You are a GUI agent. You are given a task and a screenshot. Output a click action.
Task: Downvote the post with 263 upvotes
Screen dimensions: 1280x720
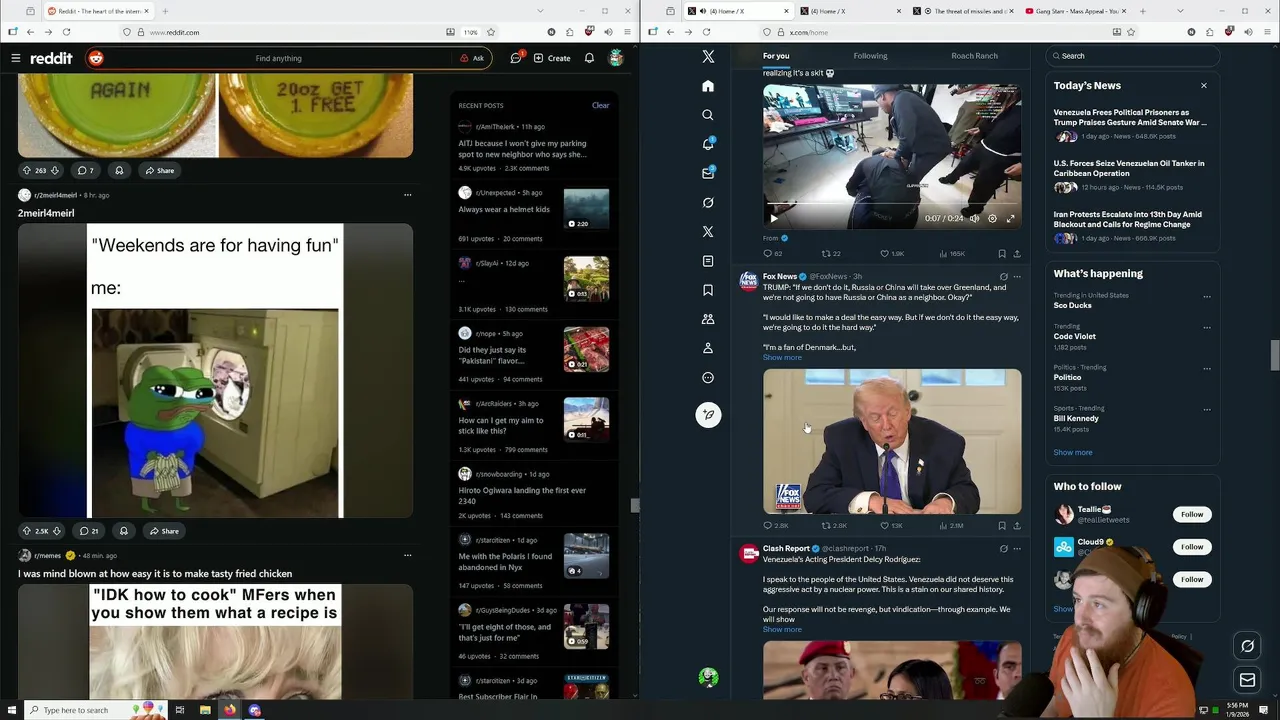(x=55, y=170)
